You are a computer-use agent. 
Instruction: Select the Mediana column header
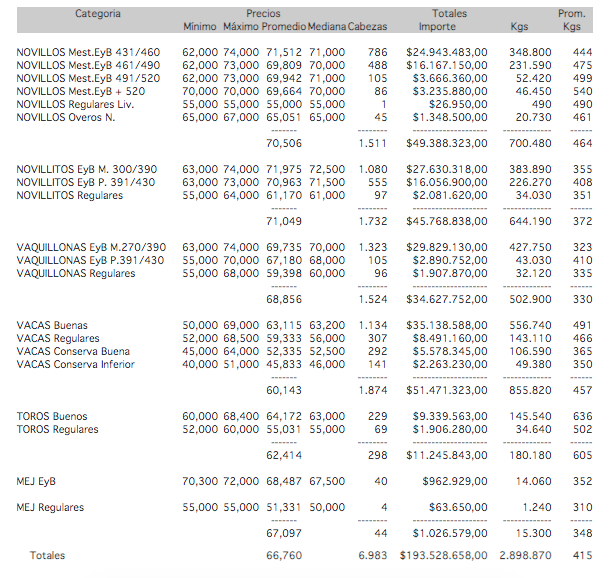point(326,27)
